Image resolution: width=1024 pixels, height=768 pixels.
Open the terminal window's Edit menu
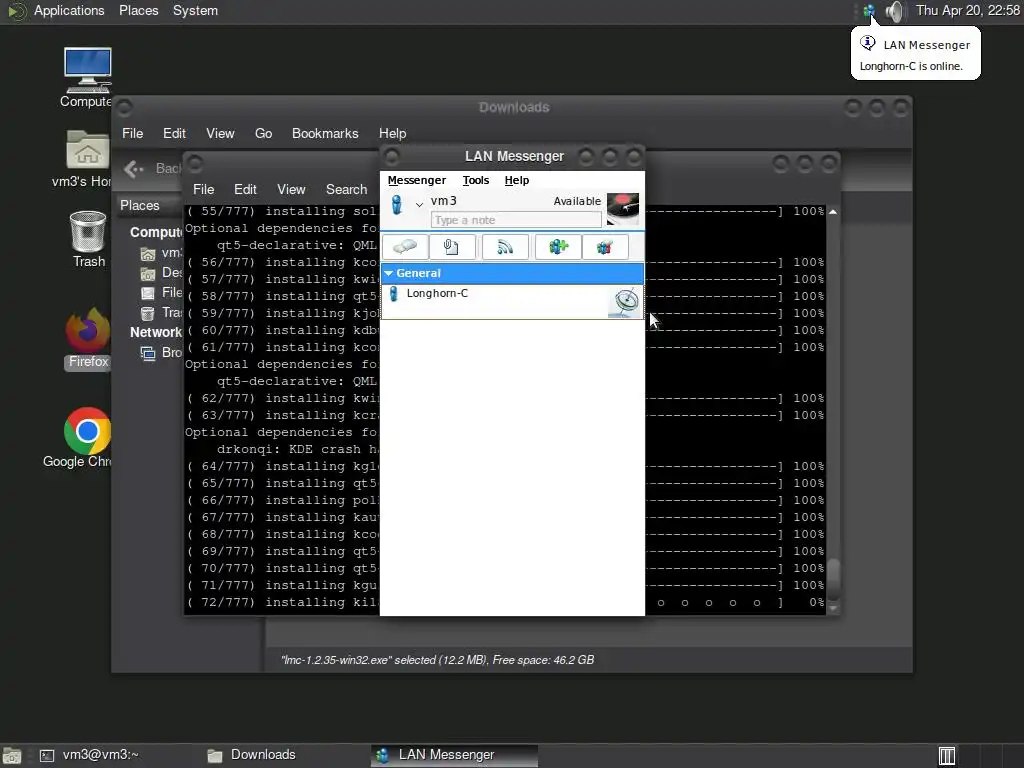[x=245, y=189]
